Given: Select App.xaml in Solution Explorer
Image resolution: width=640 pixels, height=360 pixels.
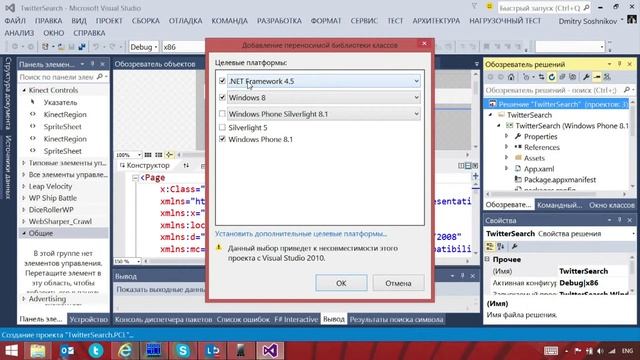Looking at the screenshot, I should [x=539, y=169].
